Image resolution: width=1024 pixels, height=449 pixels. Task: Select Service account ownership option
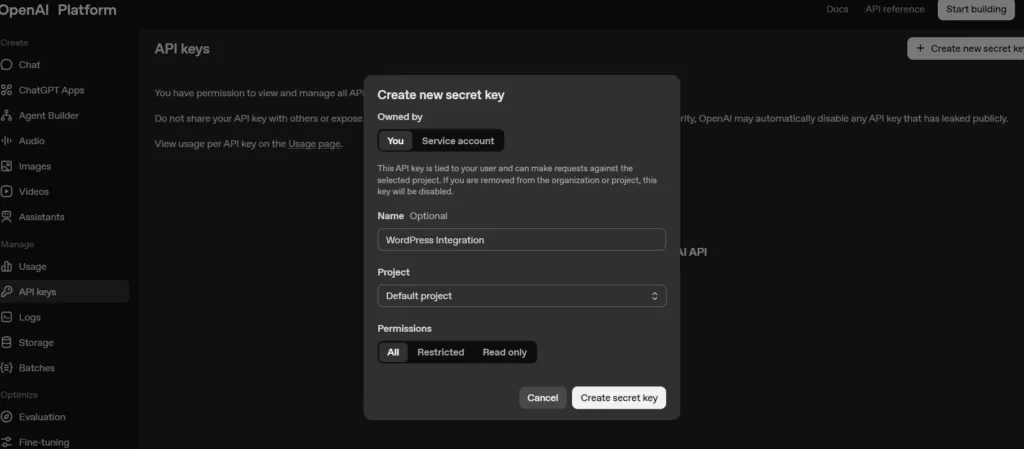458,141
